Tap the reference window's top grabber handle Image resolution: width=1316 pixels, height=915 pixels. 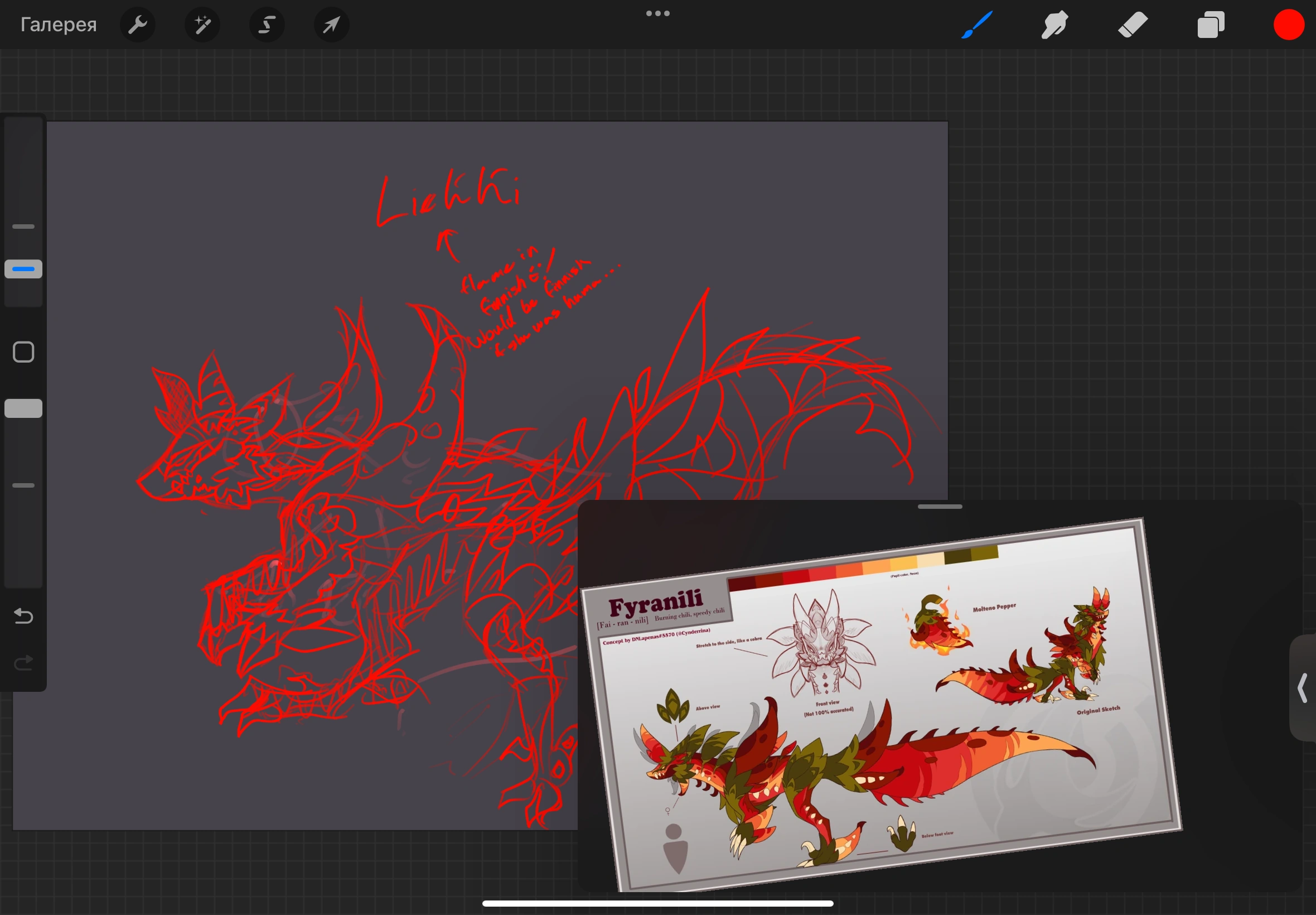(940, 507)
